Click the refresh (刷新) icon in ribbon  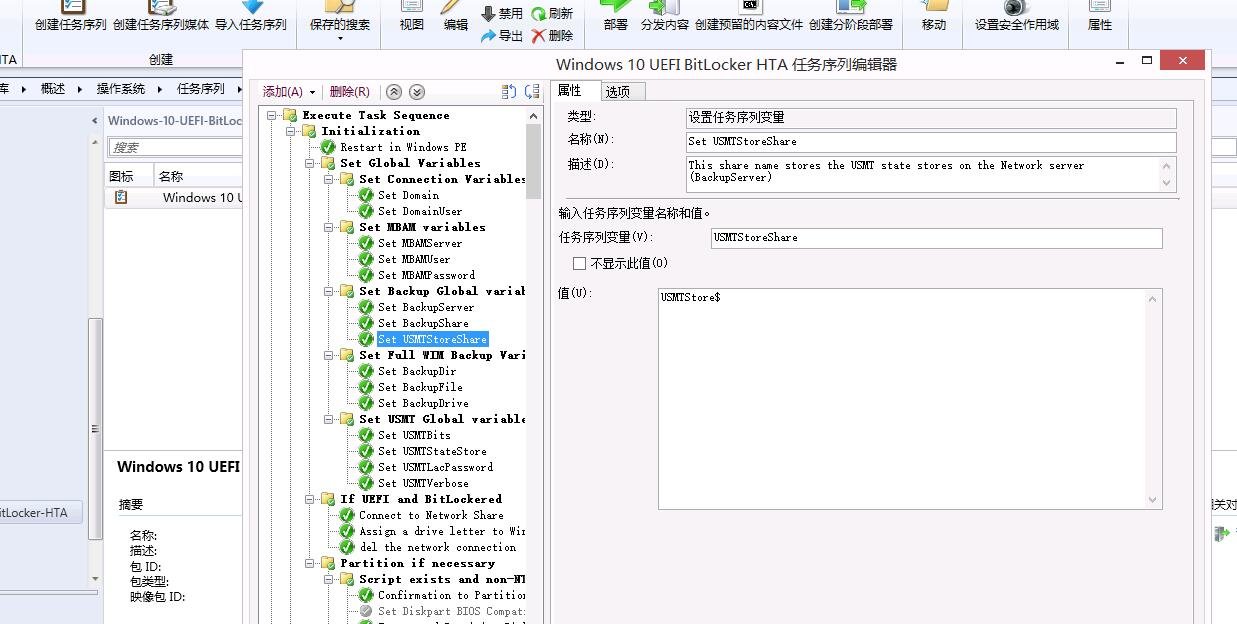coord(538,14)
